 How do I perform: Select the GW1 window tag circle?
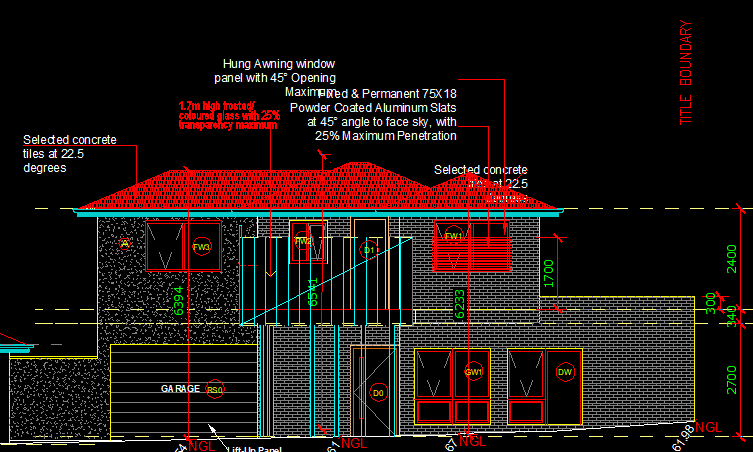[473, 372]
